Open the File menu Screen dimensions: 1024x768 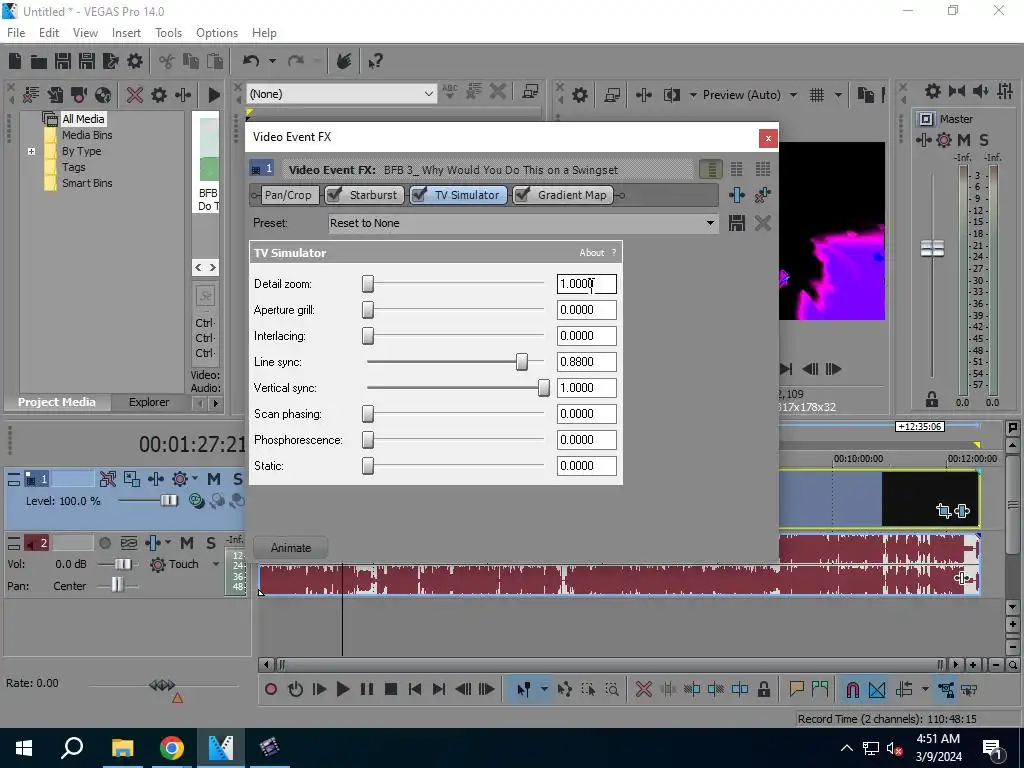(x=16, y=33)
